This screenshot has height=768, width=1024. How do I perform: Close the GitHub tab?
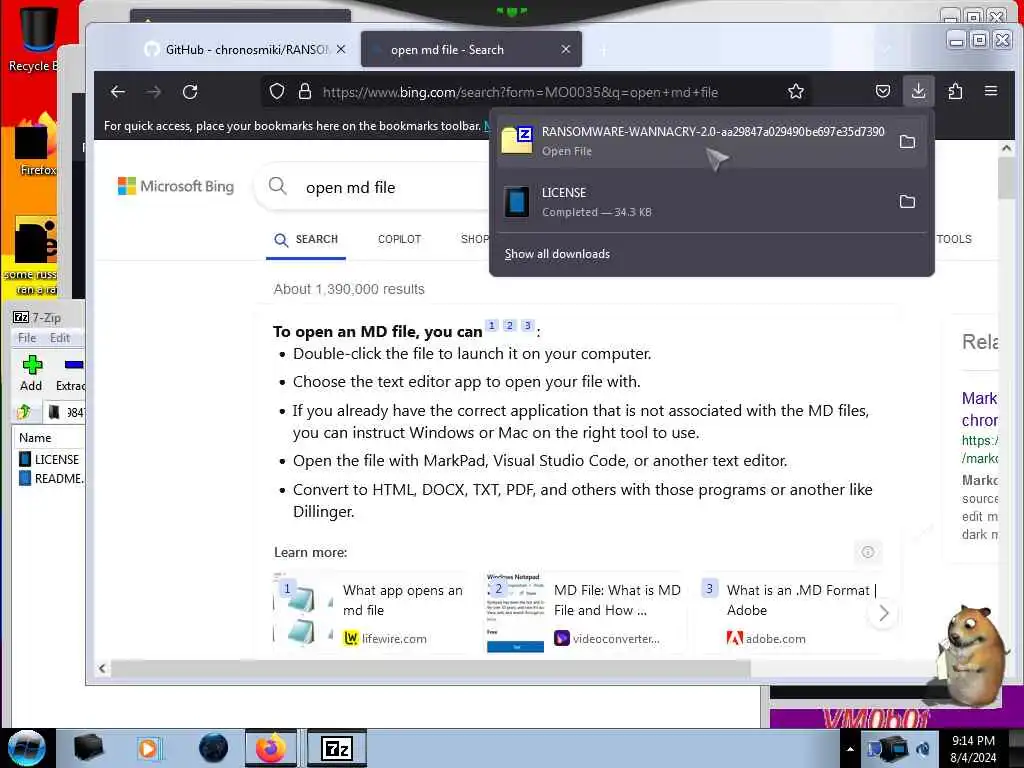tap(341, 50)
